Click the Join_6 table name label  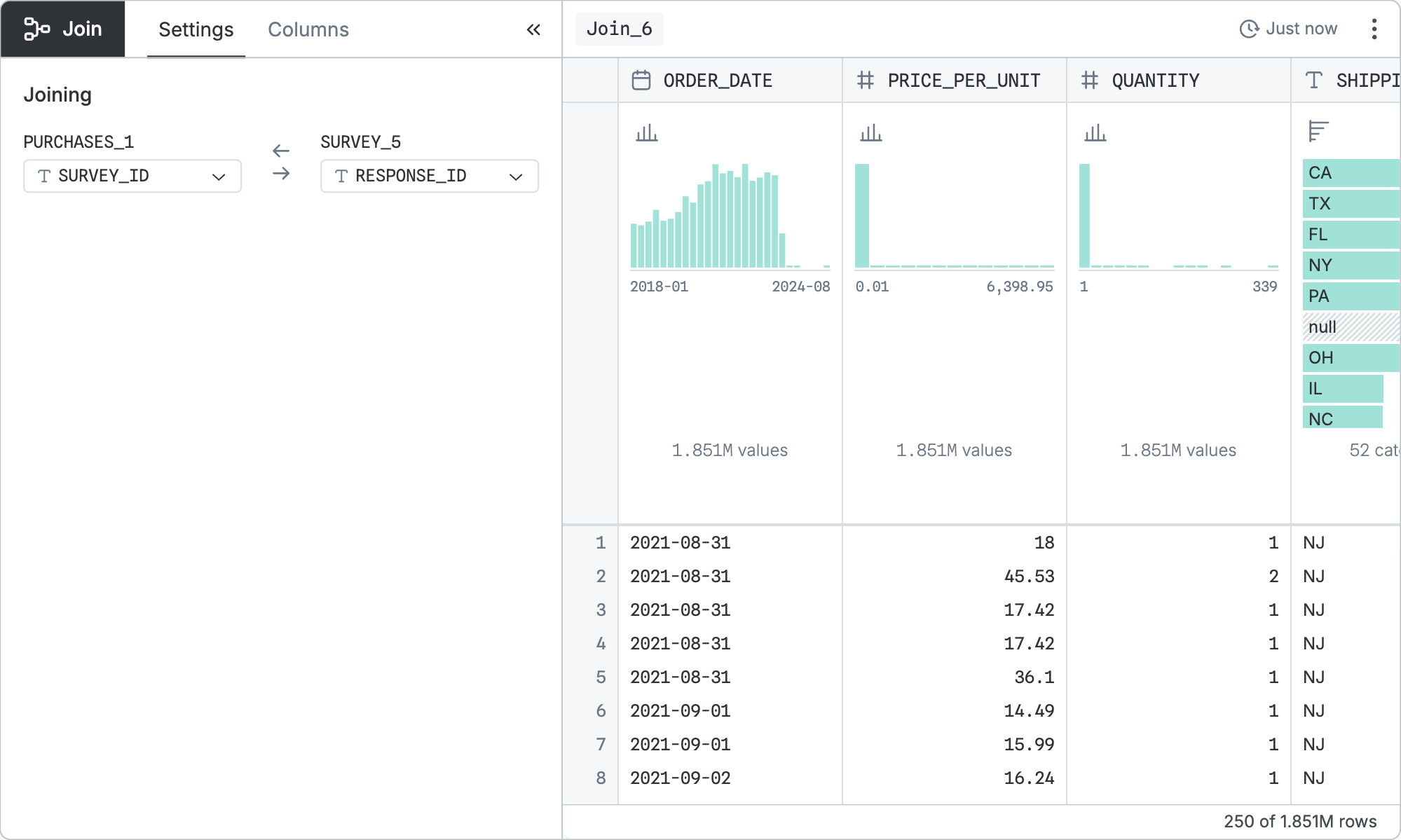pos(620,29)
